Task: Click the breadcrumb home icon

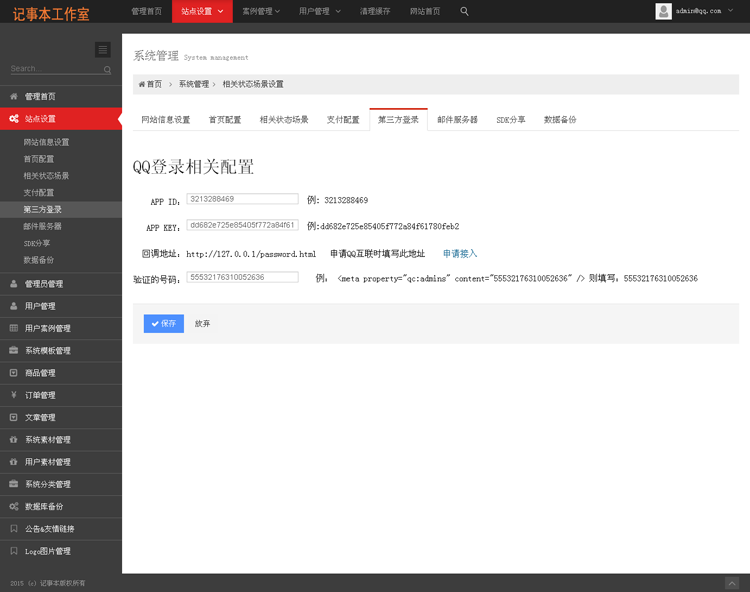Action: click(x=142, y=85)
